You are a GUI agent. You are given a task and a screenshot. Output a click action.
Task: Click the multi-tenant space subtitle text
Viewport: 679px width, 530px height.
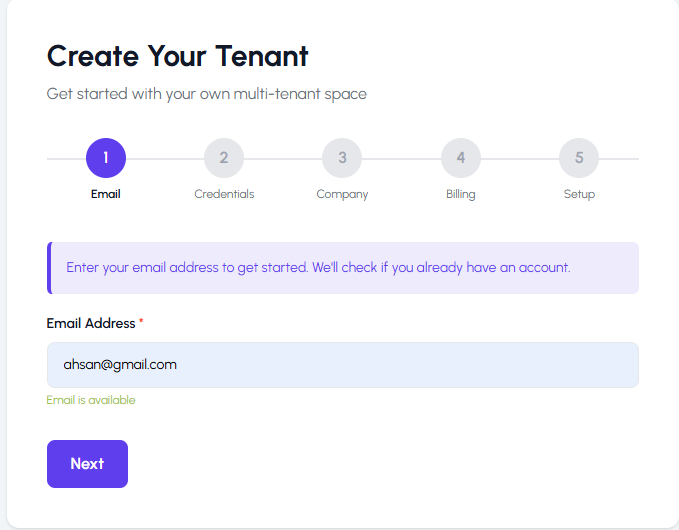[207, 94]
